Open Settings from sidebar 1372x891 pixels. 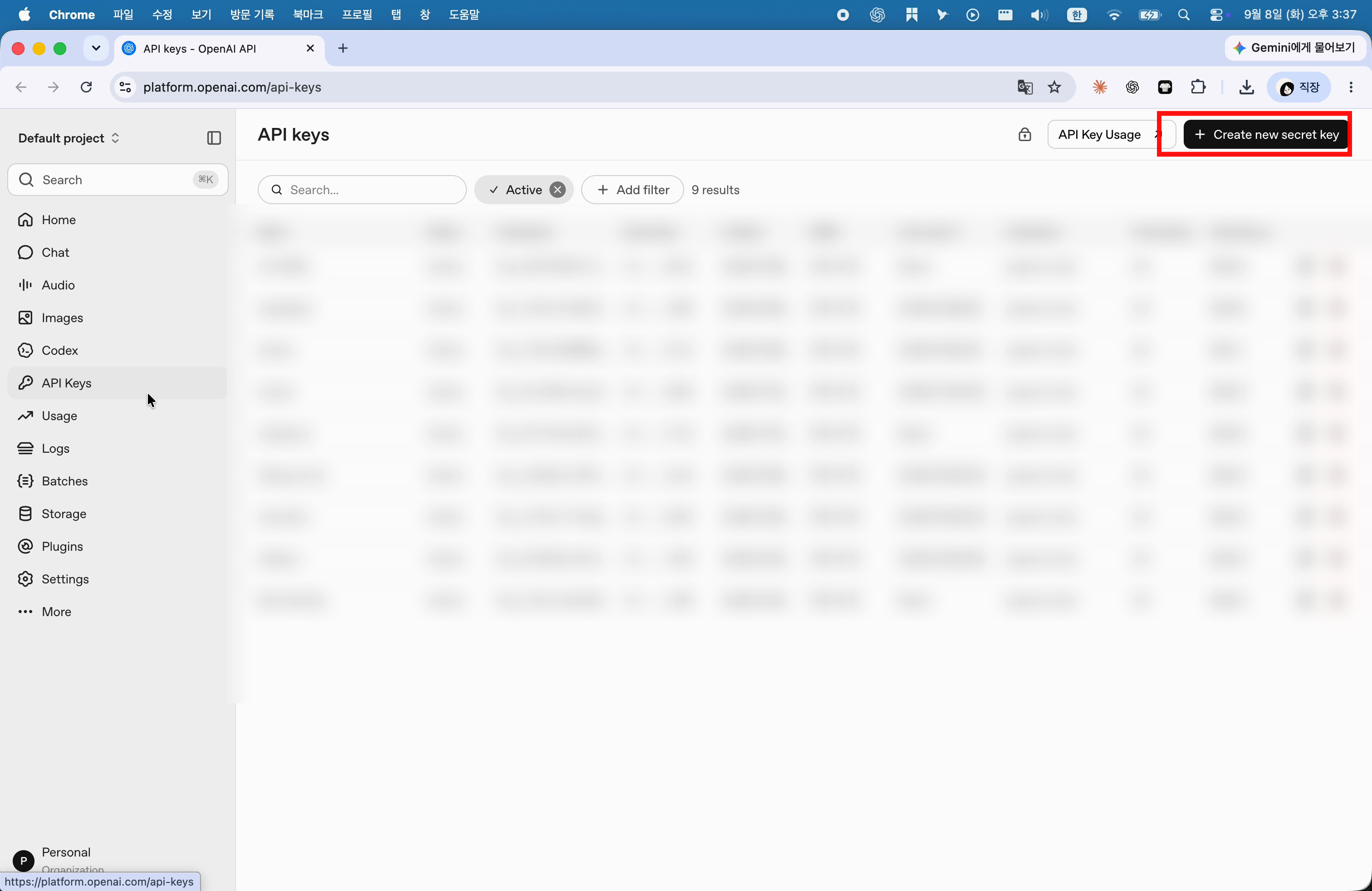coord(117,579)
